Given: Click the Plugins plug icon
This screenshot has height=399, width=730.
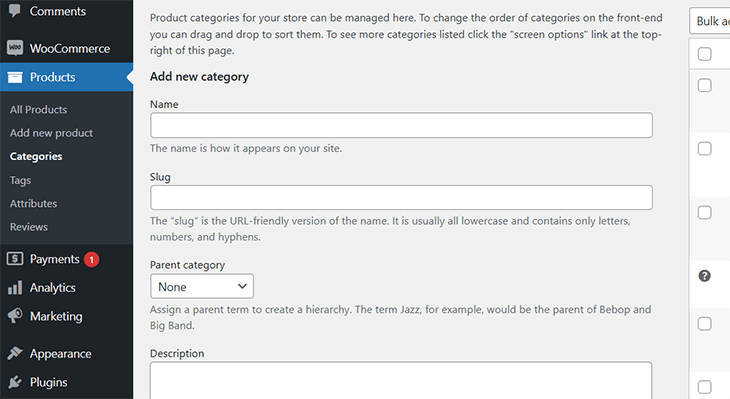Looking at the screenshot, I should [15, 382].
